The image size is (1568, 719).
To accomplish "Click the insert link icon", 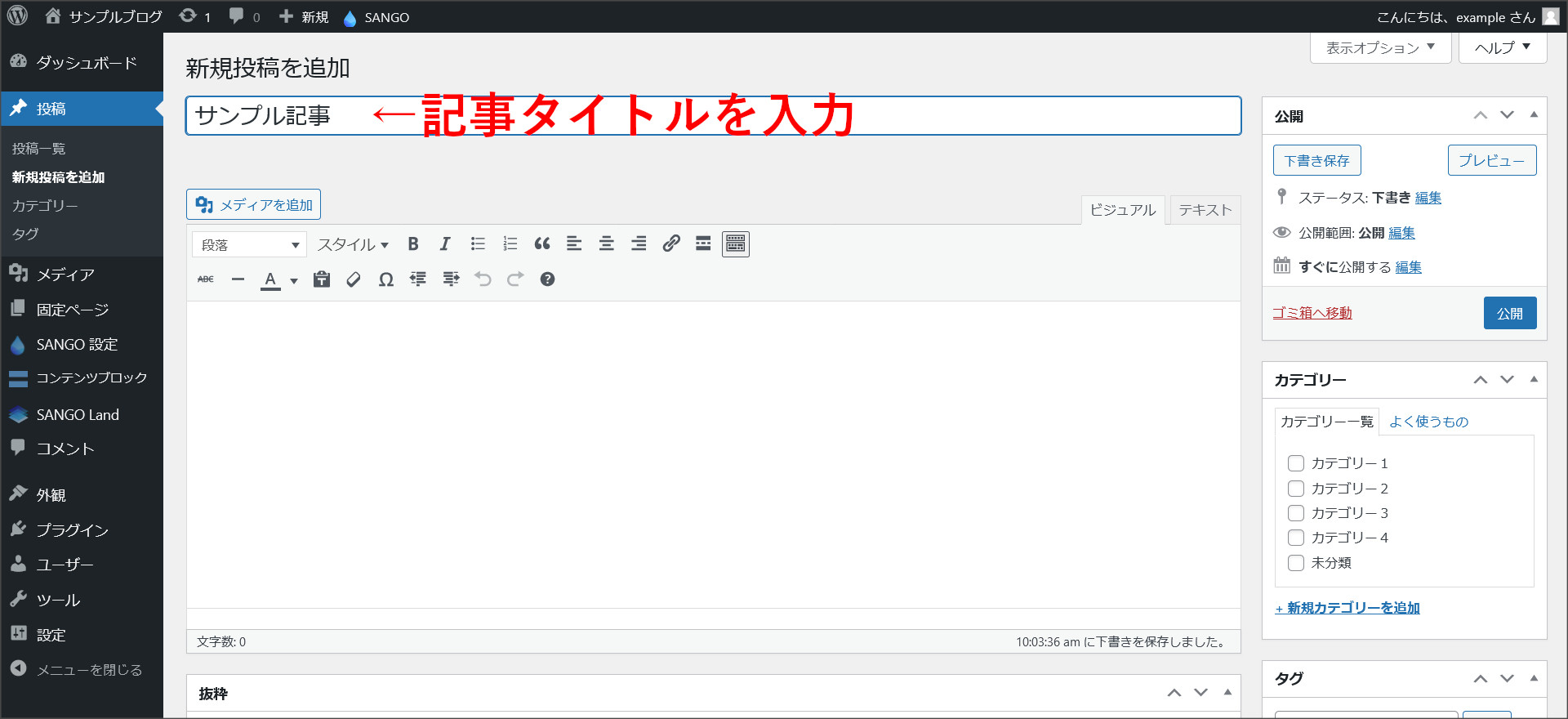I will point(671,244).
